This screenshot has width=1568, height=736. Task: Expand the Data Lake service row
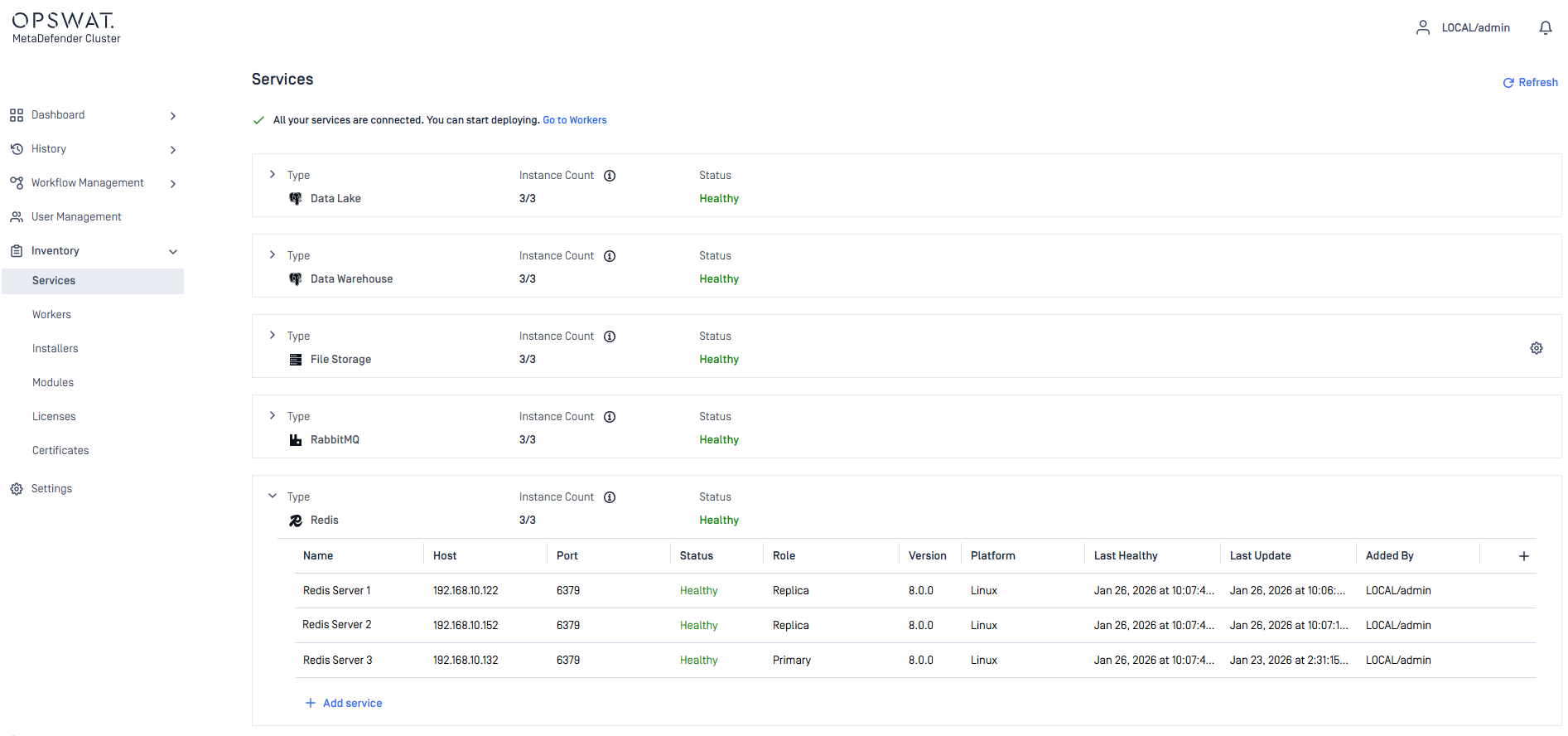tap(273, 175)
